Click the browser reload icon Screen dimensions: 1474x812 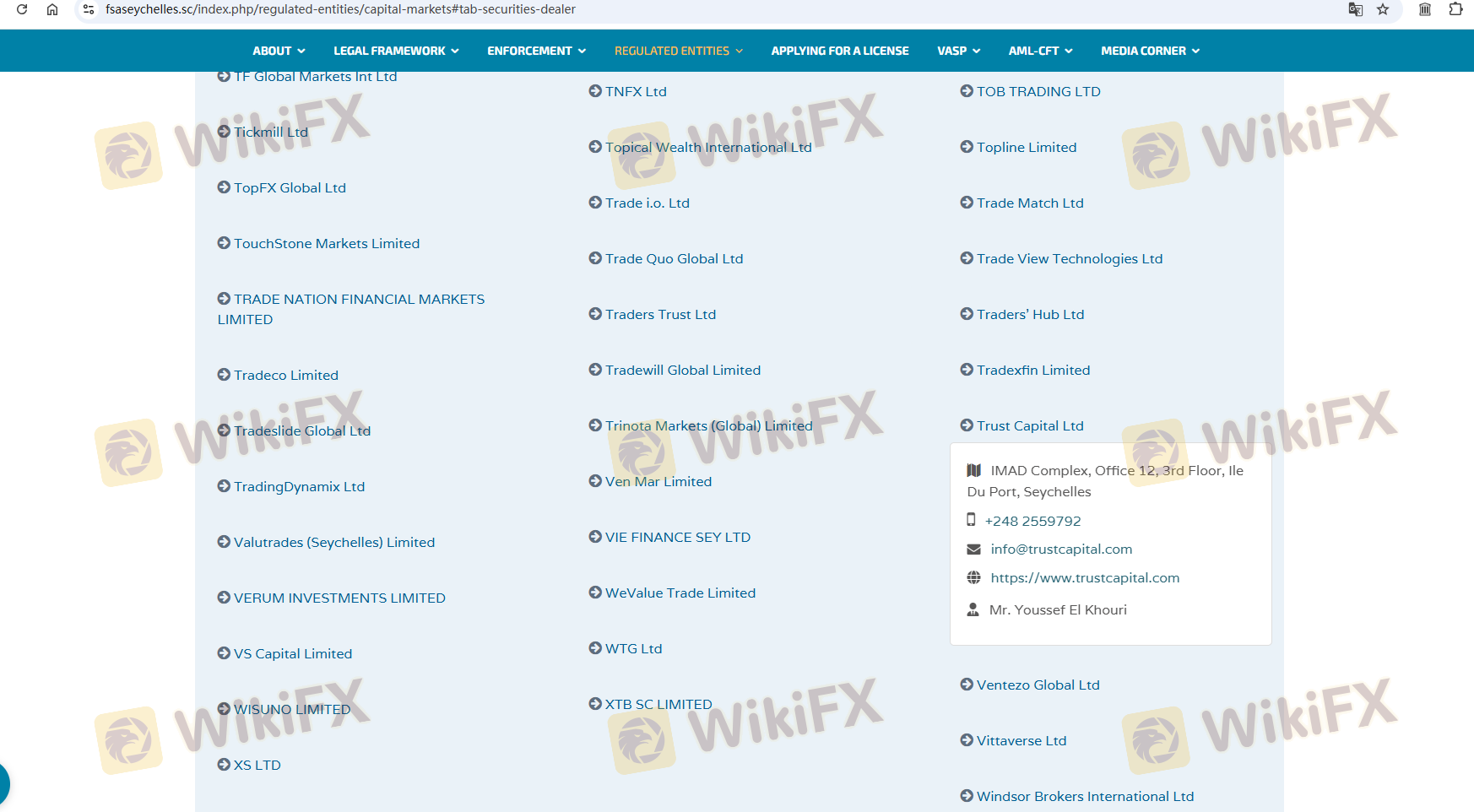(22, 9)
